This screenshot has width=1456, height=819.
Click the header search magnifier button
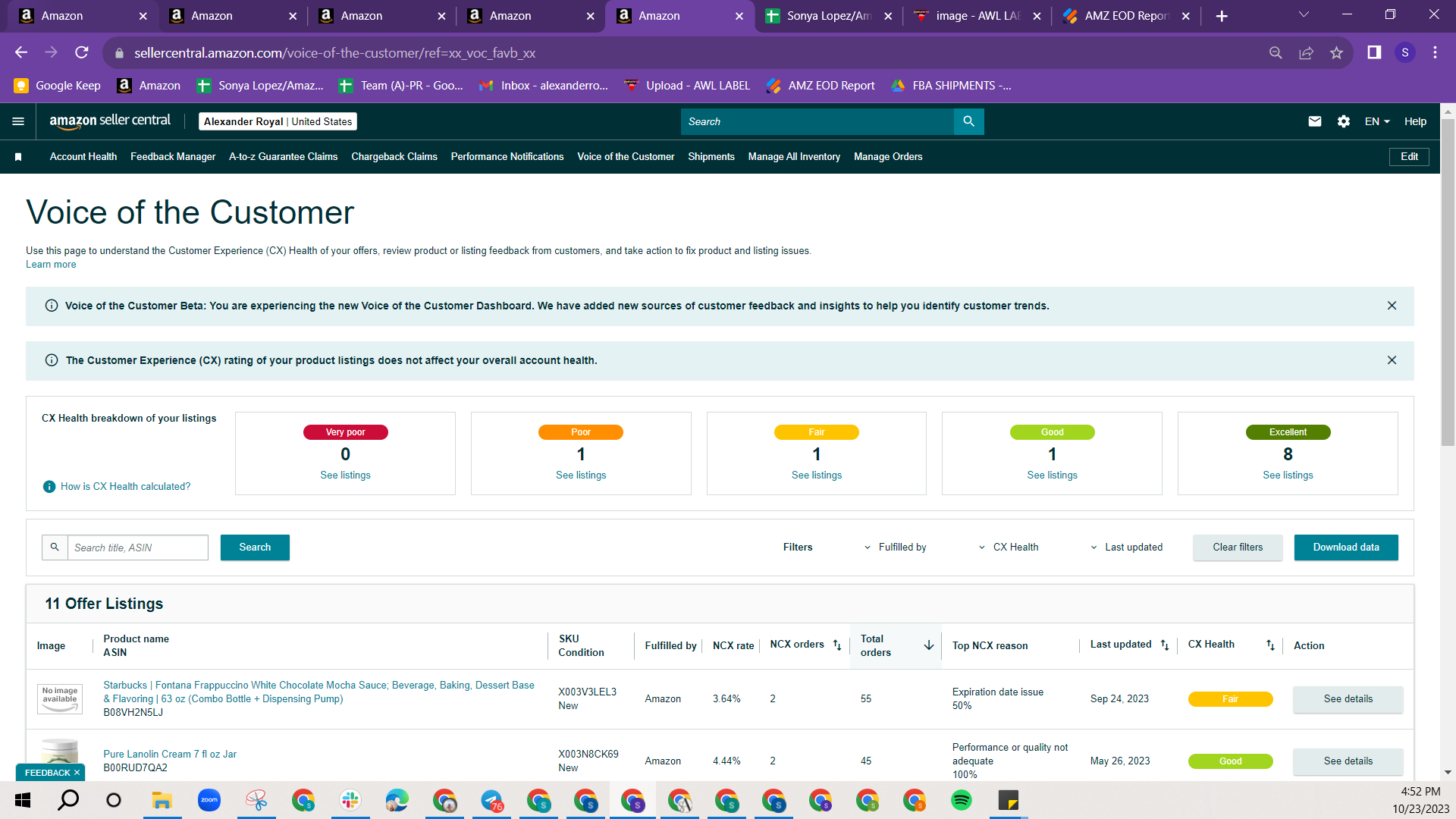click(968, 121)
